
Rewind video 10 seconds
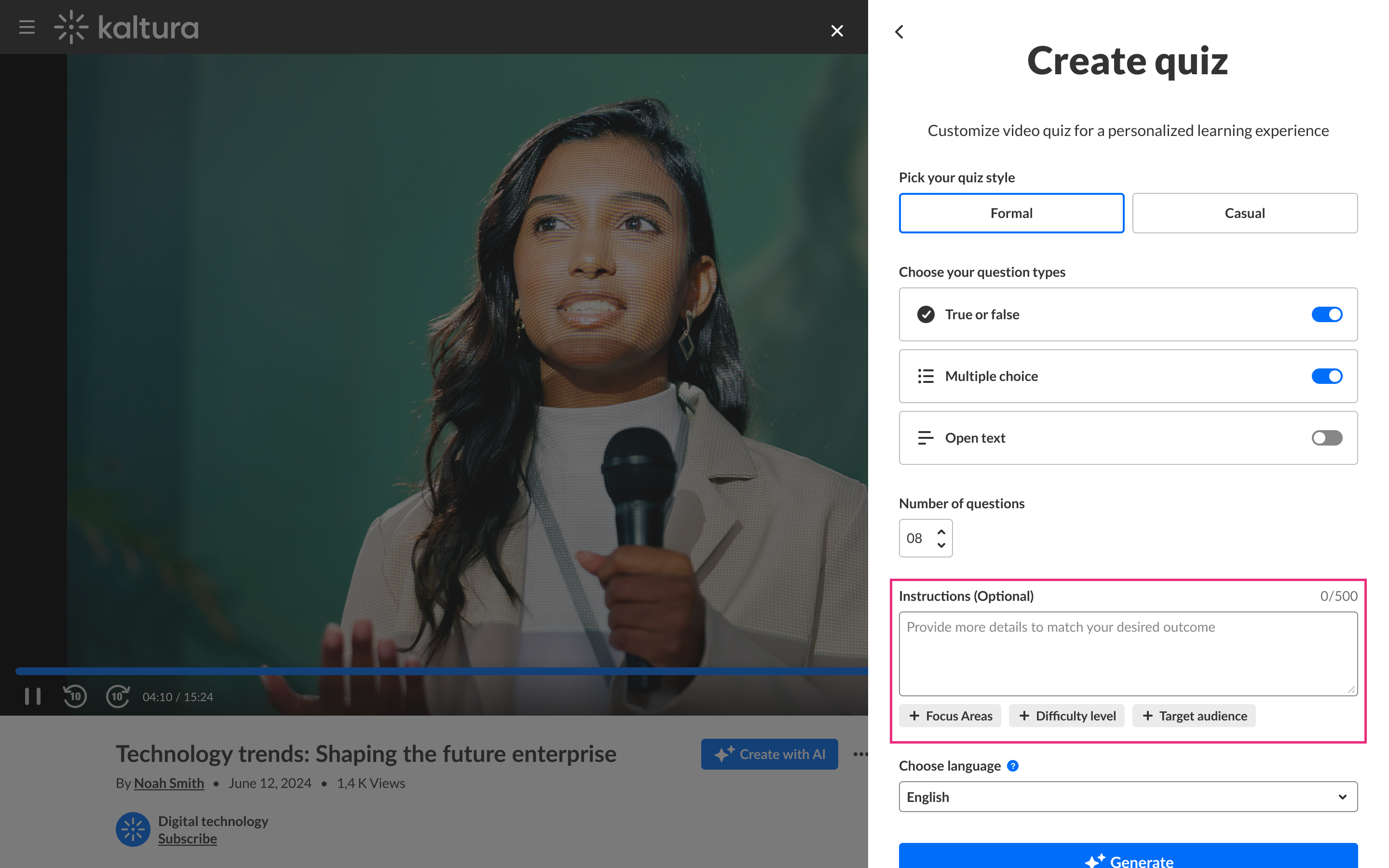(75, 696)
